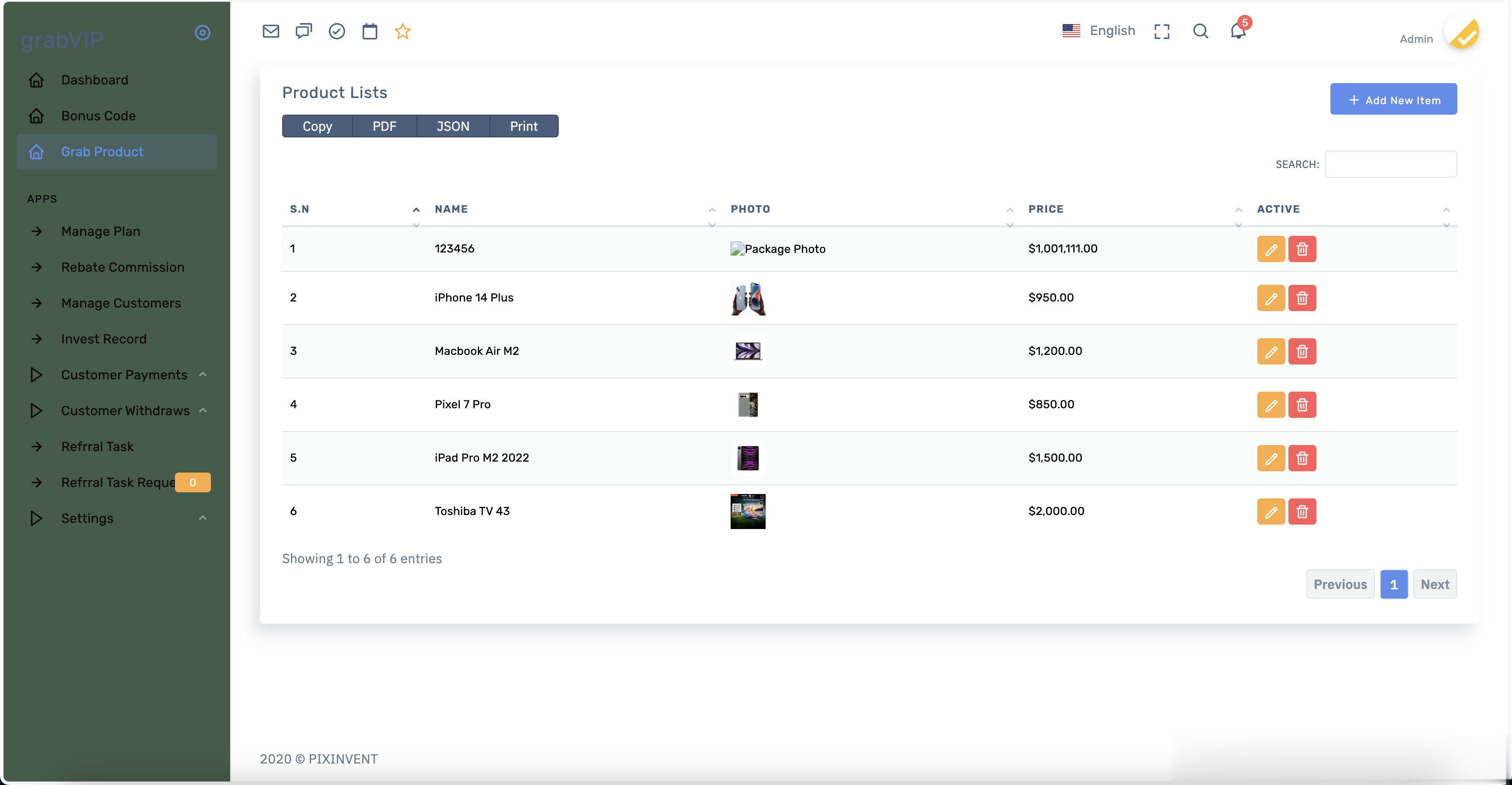
Task: Toggle fullscreen mode icon
Action: [x=1162, y=31]
